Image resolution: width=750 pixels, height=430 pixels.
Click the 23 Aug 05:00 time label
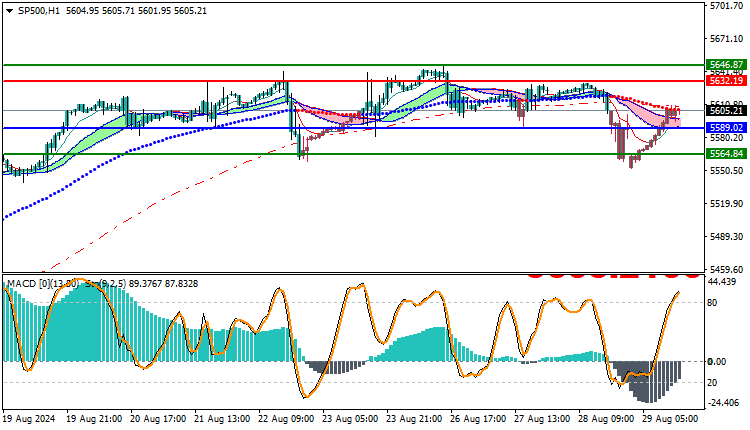point(351,419)
